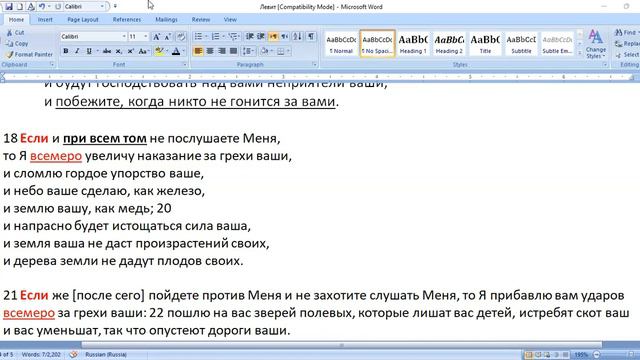
Task: Open the bullets list dropdown
Action: coord(206,37)
